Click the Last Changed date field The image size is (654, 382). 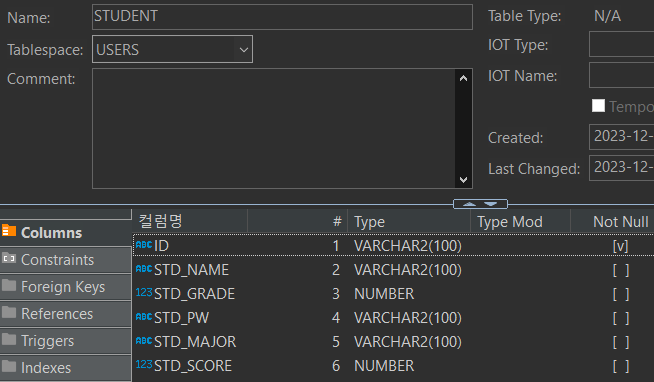[x=621, y=168]
